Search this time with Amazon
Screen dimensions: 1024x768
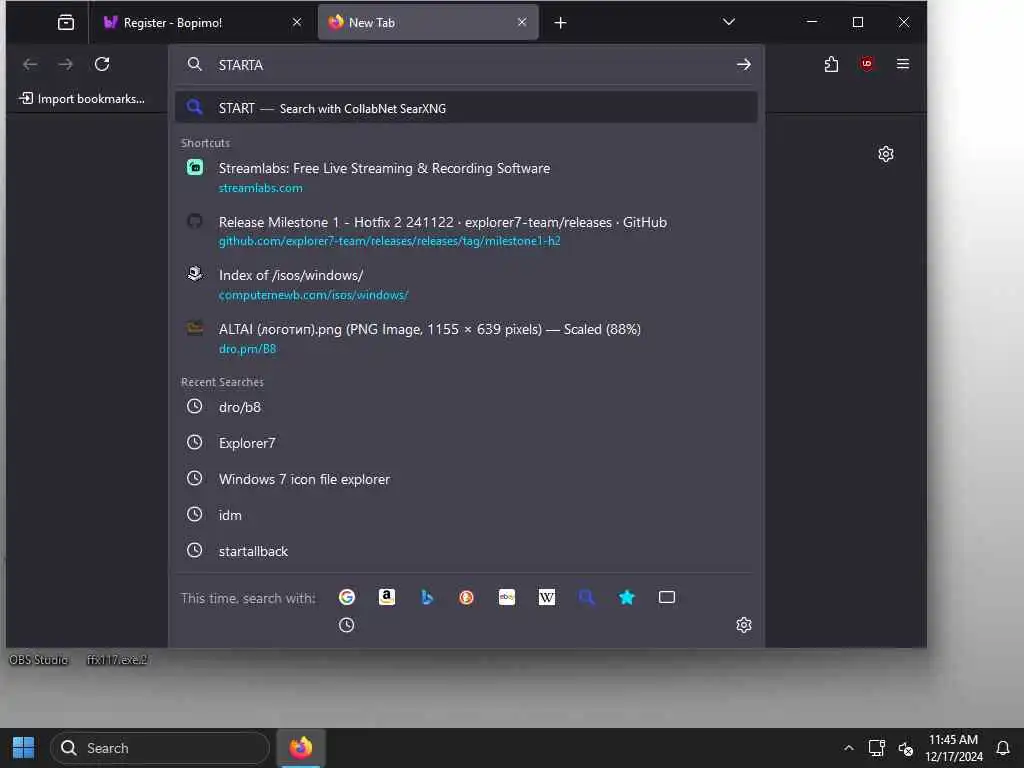(387, 597)
